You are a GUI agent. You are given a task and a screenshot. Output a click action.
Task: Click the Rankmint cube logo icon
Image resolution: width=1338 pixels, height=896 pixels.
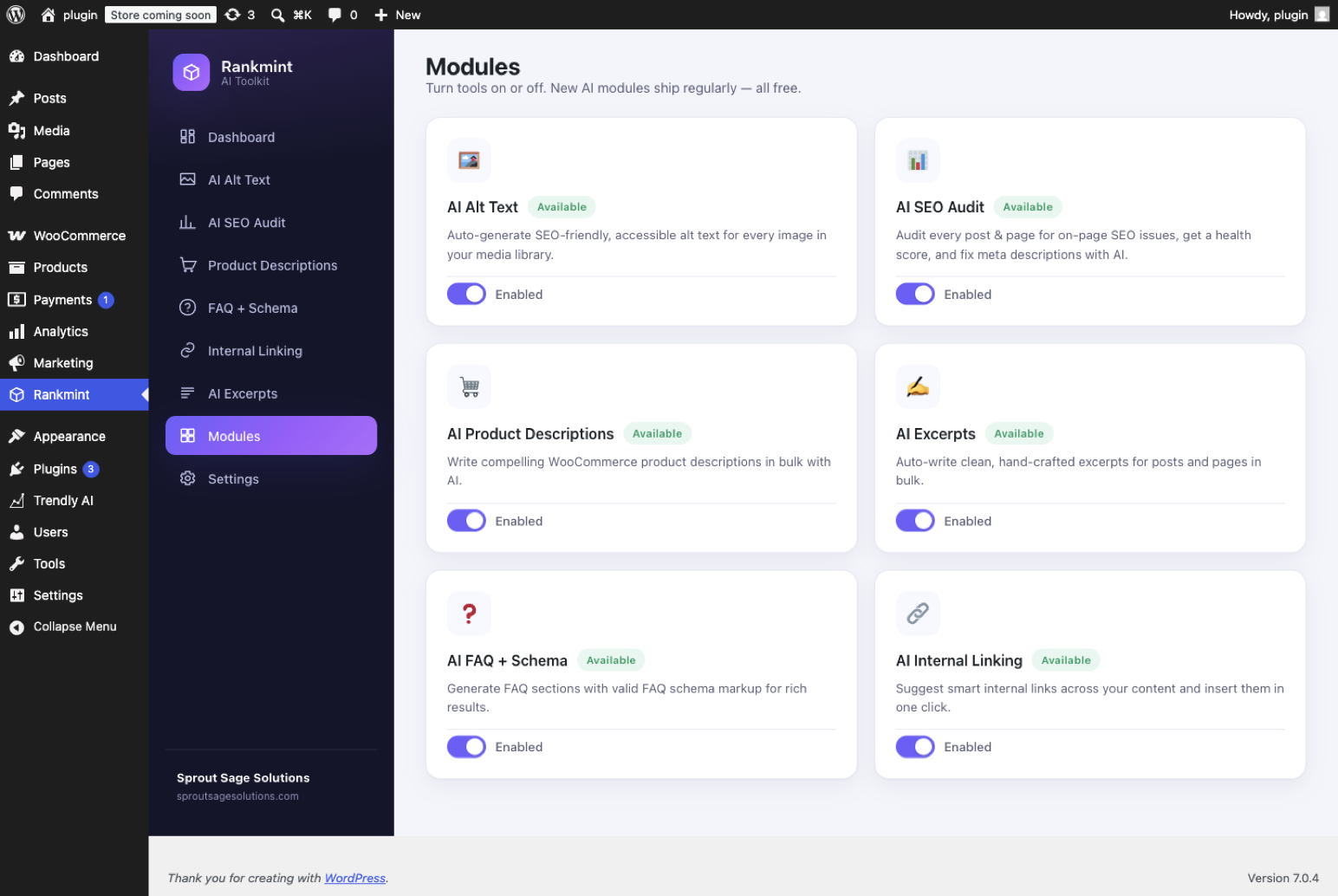coord(191,73)
